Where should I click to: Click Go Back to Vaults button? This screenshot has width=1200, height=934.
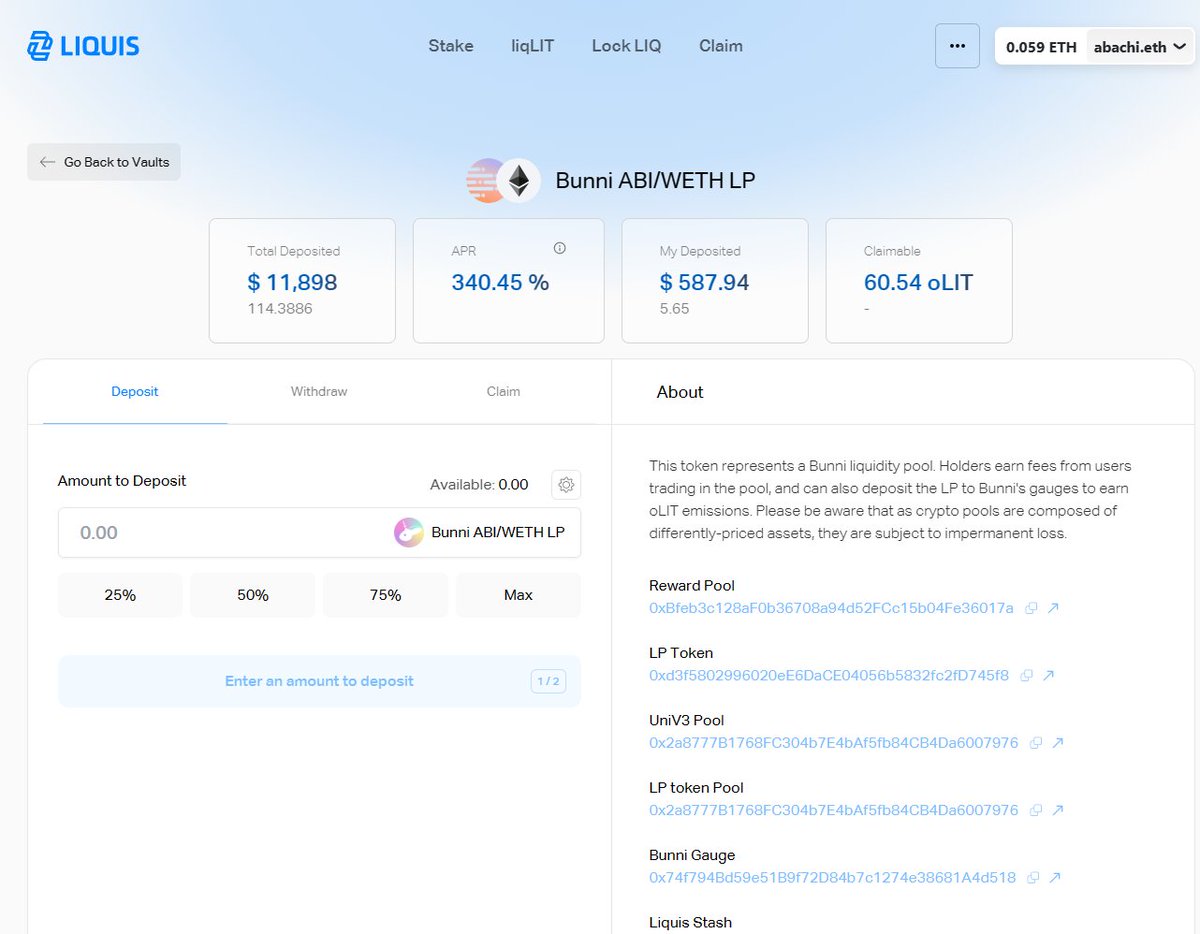tap(104, 162)
